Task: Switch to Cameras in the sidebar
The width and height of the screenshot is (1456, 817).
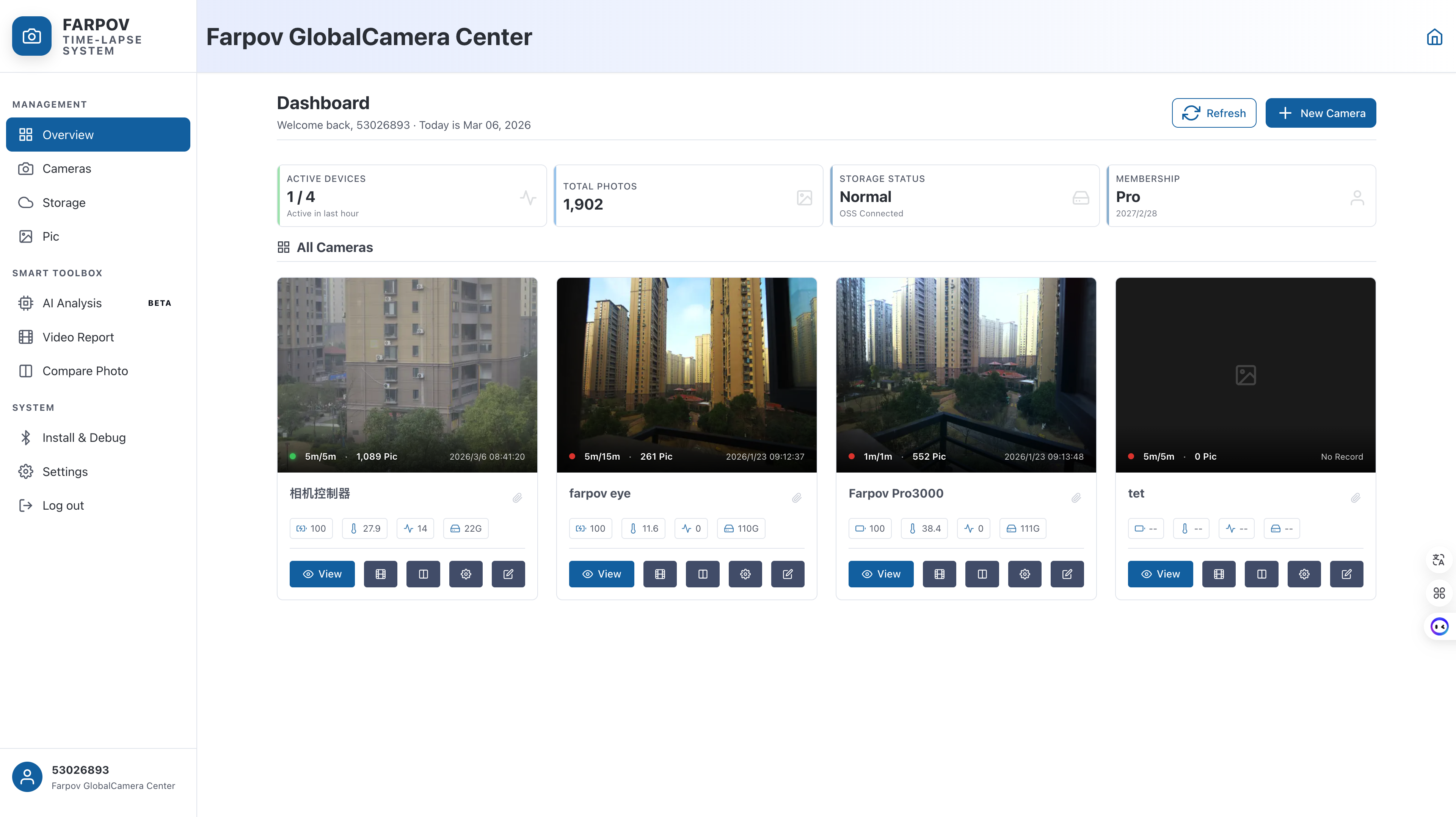Action: click(67, 168)
